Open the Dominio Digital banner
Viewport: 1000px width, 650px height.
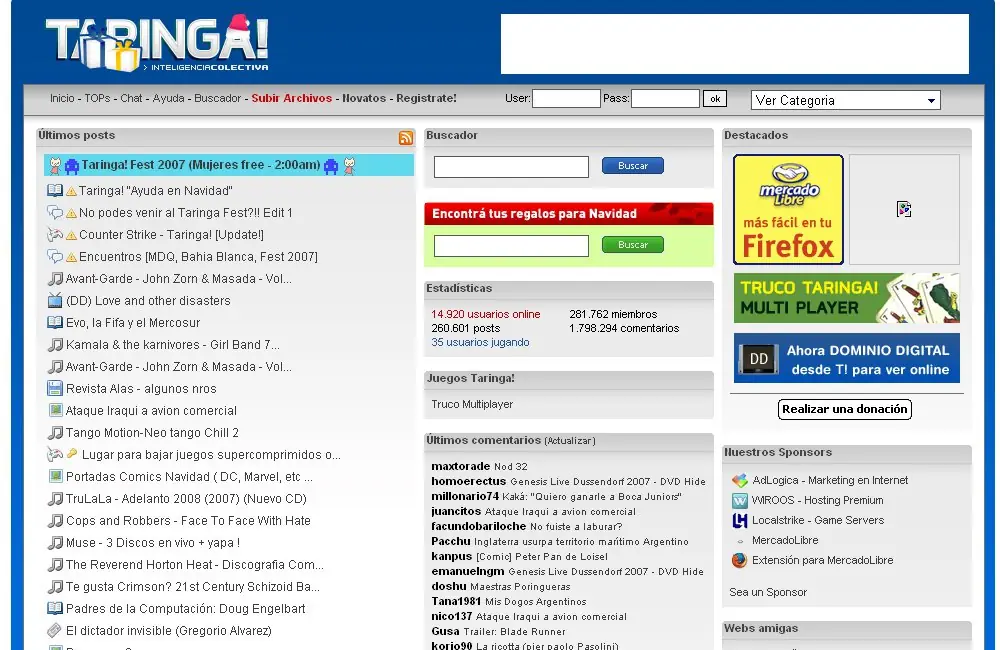847,358
